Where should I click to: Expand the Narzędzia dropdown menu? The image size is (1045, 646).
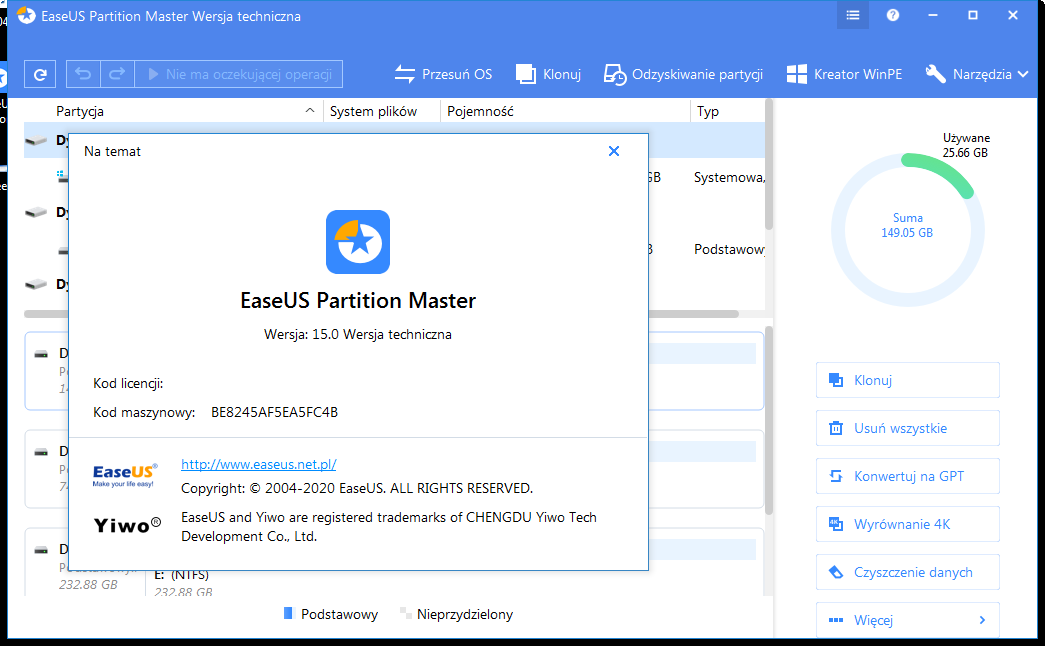977,74
